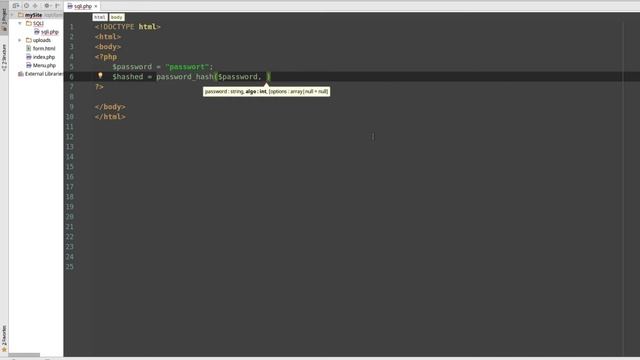This screenshot has height=360, width=640.
Task: Click the intention lightbulb on line 6
Action: click(100, 76)
